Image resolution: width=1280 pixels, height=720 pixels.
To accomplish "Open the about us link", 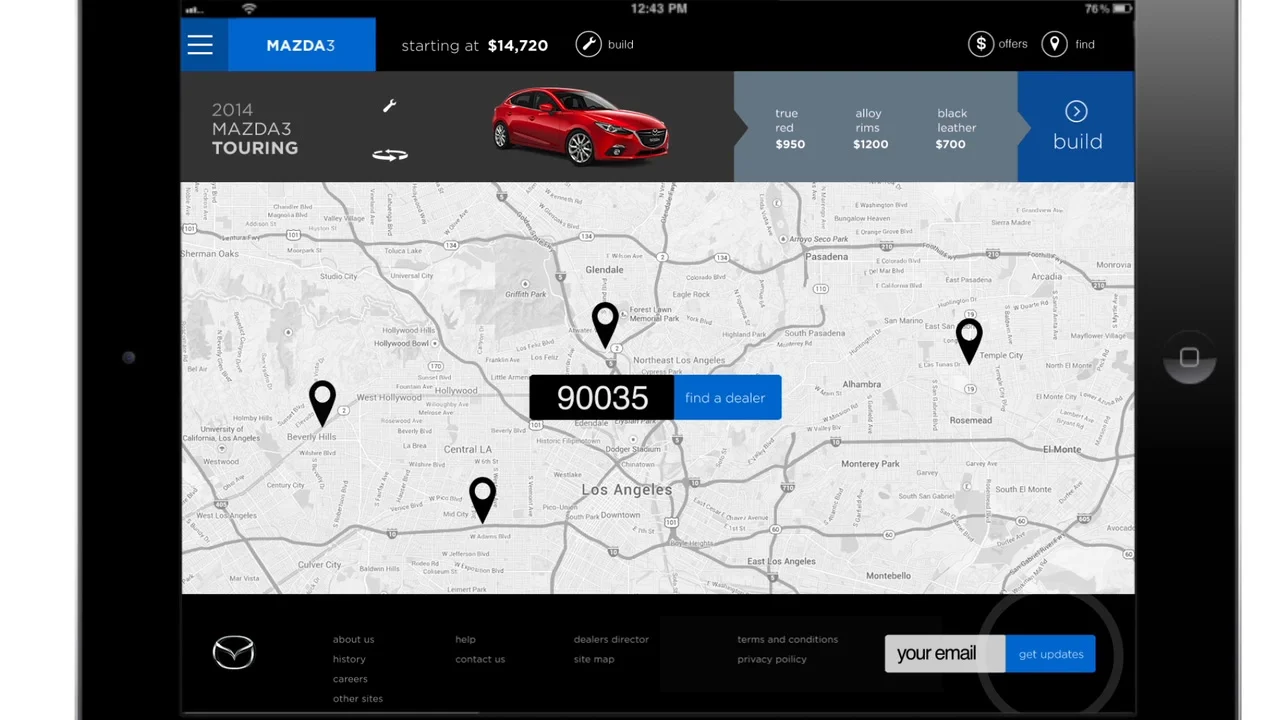I will (353, 640).
